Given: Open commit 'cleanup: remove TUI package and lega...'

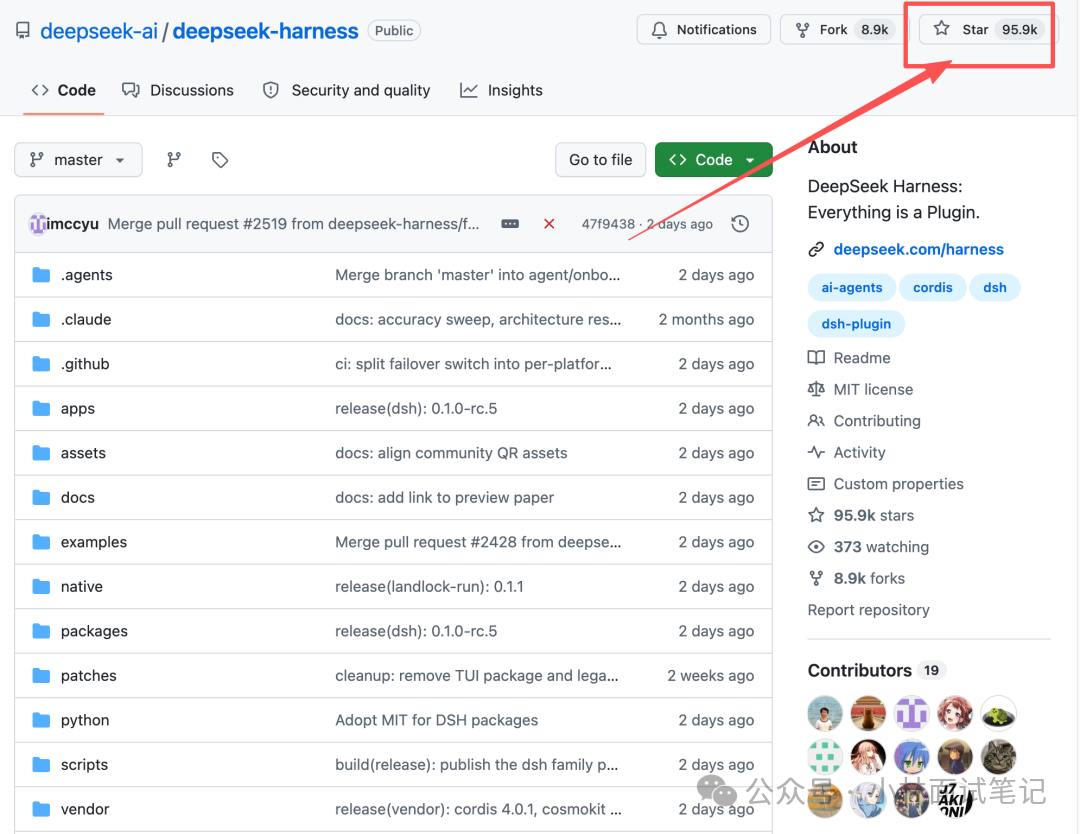Looking at the screenshot, I should pos(477,676).
